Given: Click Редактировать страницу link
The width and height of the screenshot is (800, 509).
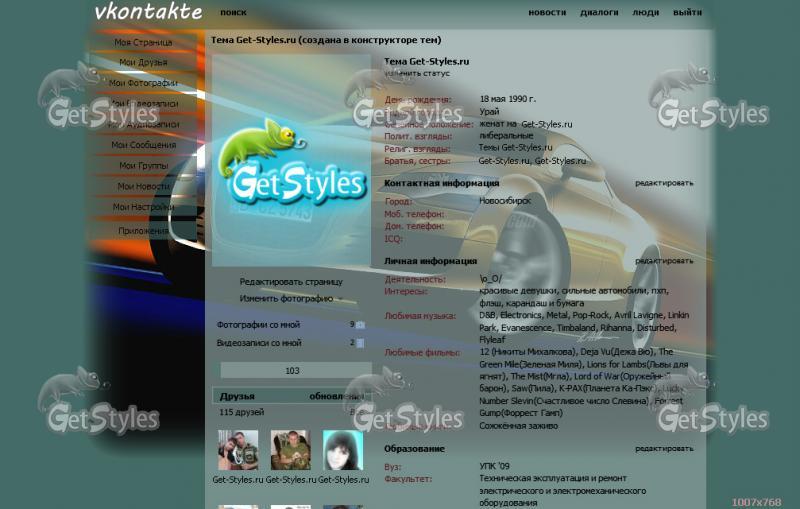Looking at the screenshot, I should pos(291,282).
